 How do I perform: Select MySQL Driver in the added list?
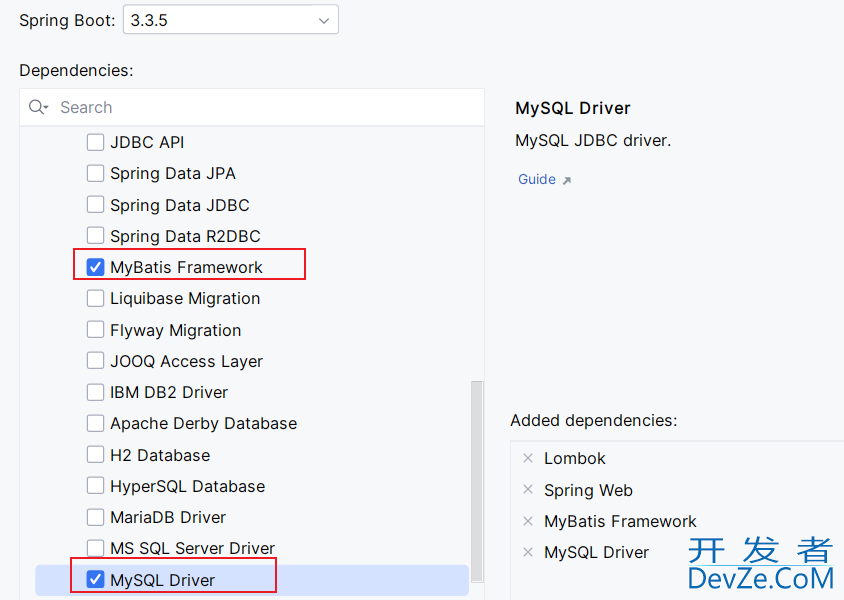pyautogui.click(x=596, y=553)
